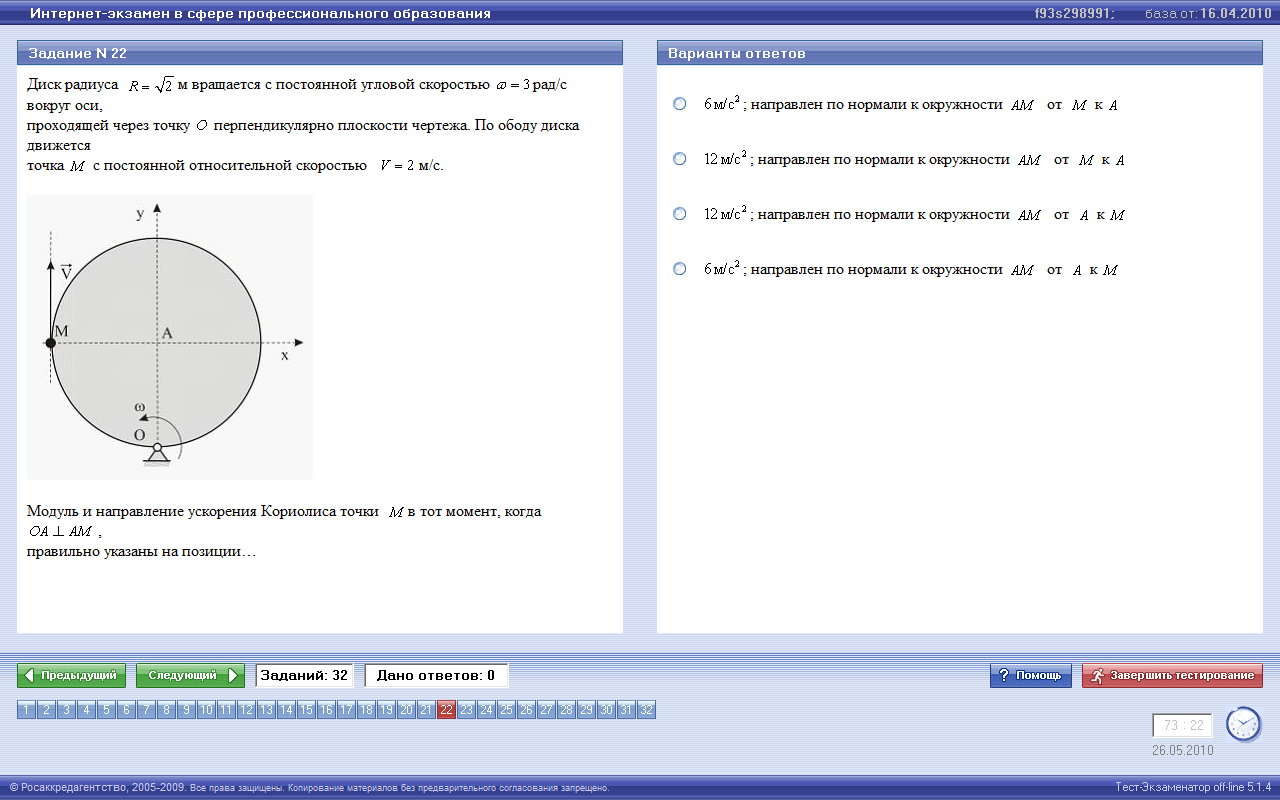Viewport: 1280px width, 800px height.
Task: Jump to question 29
Action: click(587, 710)
